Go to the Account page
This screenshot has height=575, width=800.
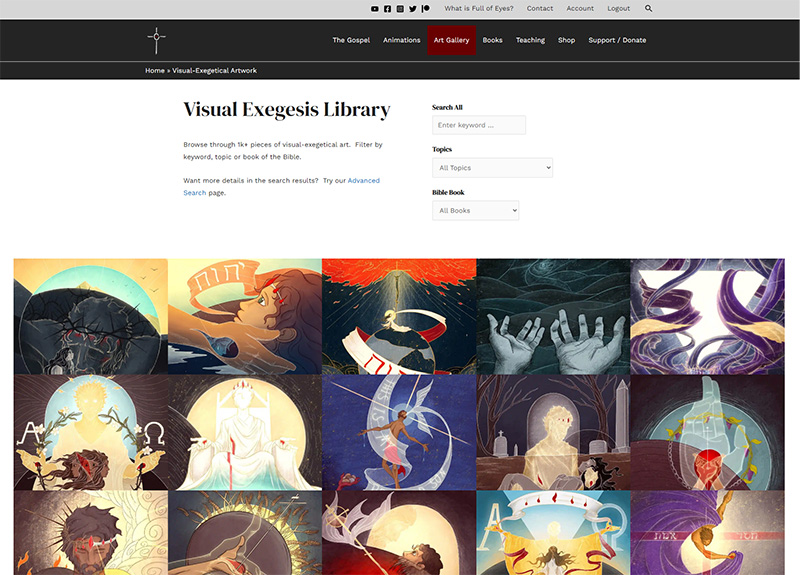(580, 9)
